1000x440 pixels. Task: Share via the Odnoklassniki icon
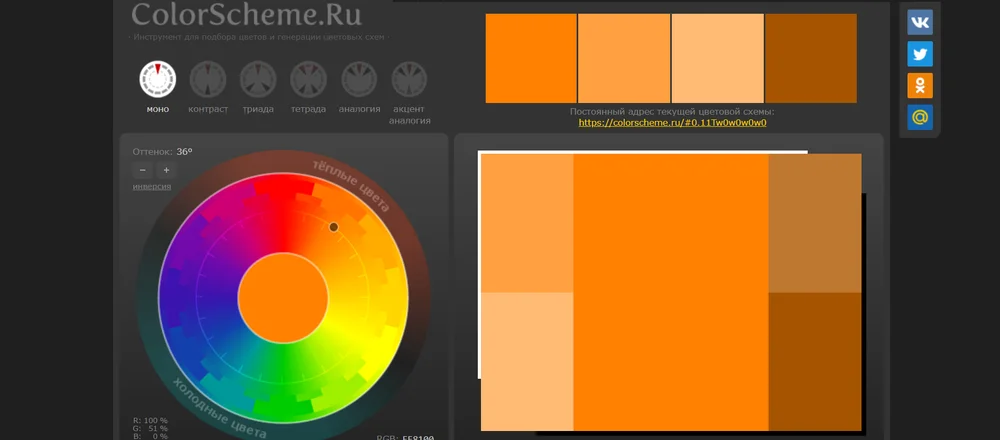[920, 86]
